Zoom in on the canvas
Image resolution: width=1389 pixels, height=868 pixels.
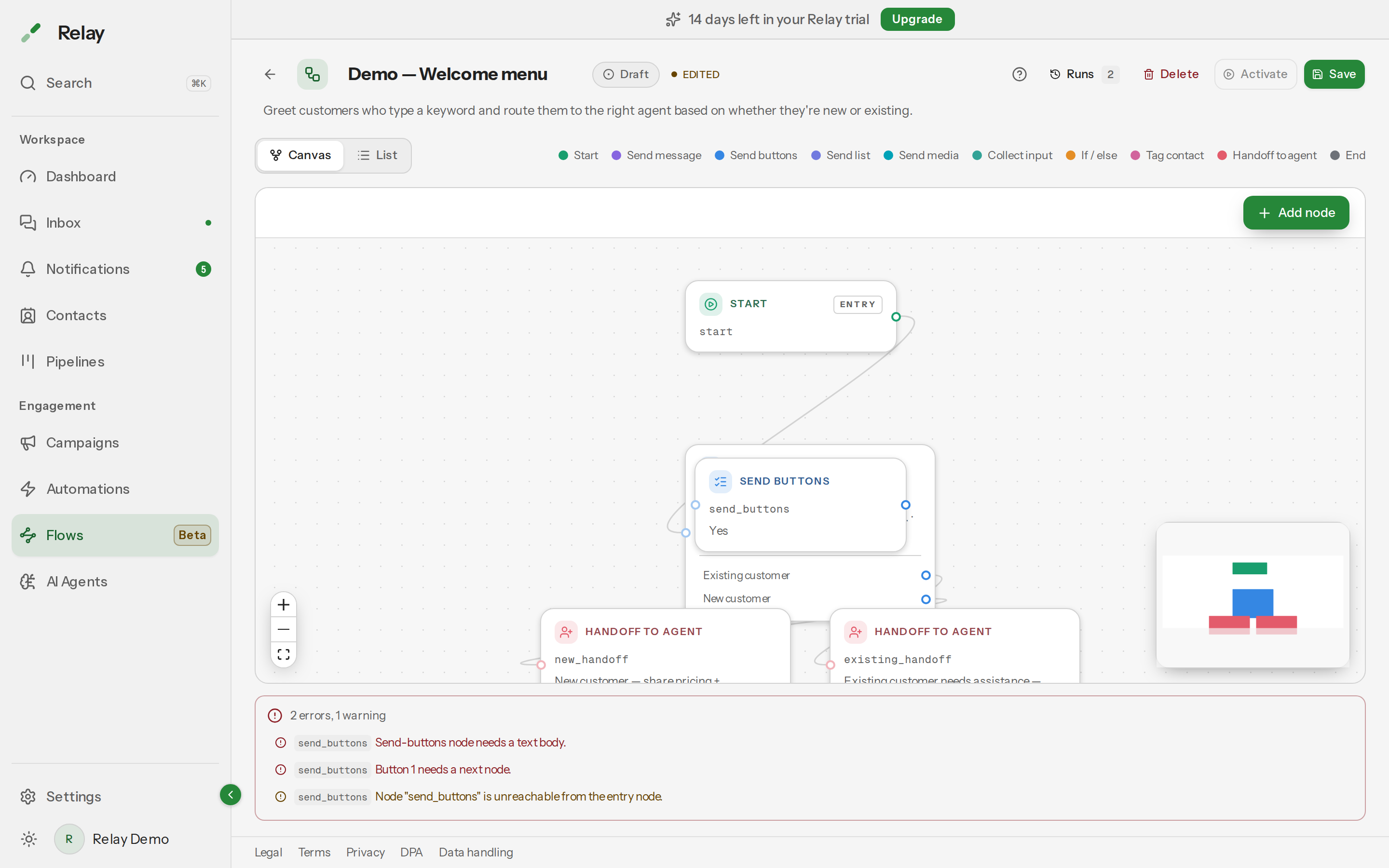click(x=284, y=605)
